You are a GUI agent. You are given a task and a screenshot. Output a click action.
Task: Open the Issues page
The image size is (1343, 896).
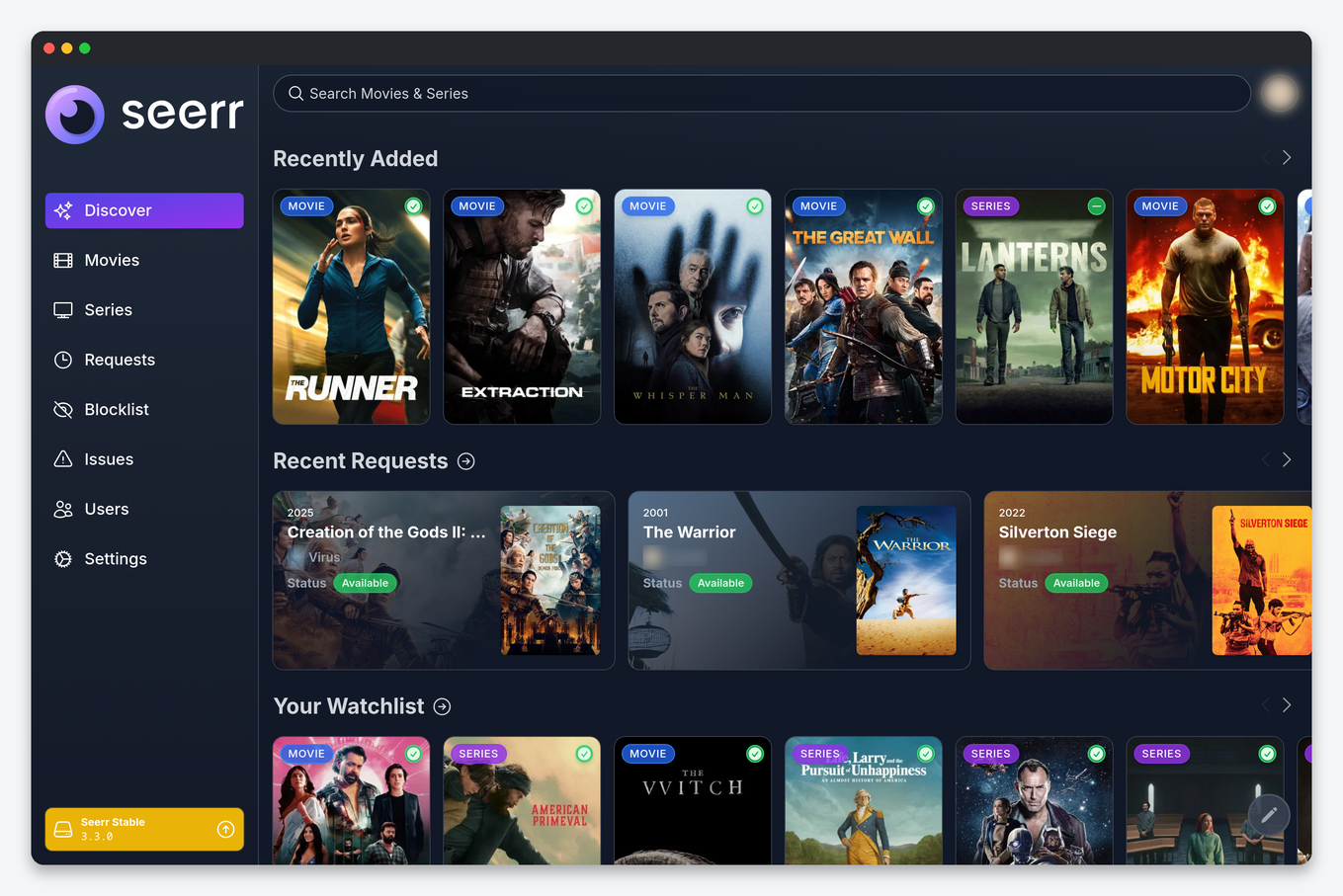pos(144,459)
